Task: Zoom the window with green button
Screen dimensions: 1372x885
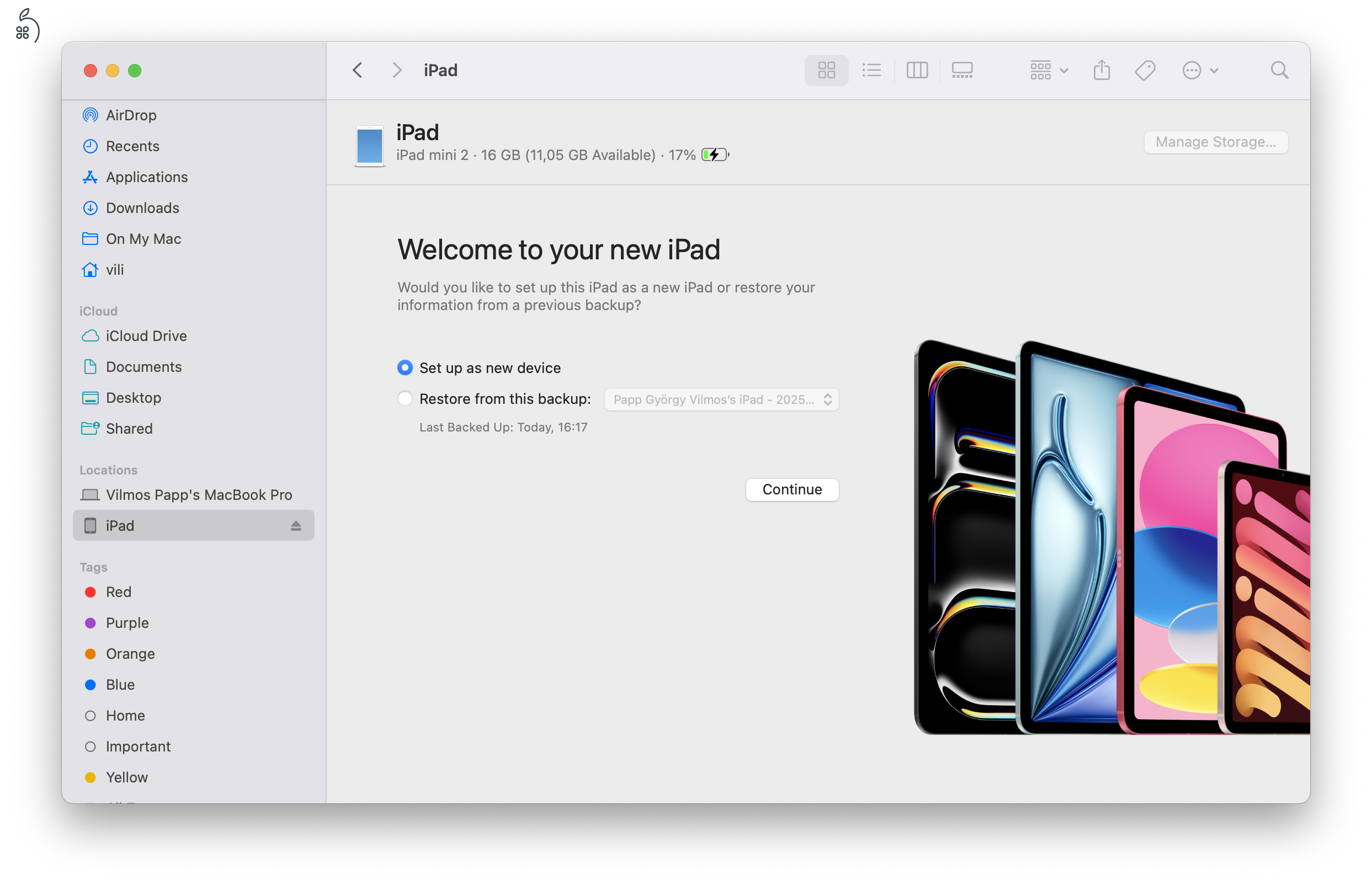Action: pyautogui.click(x=135, y=71)
